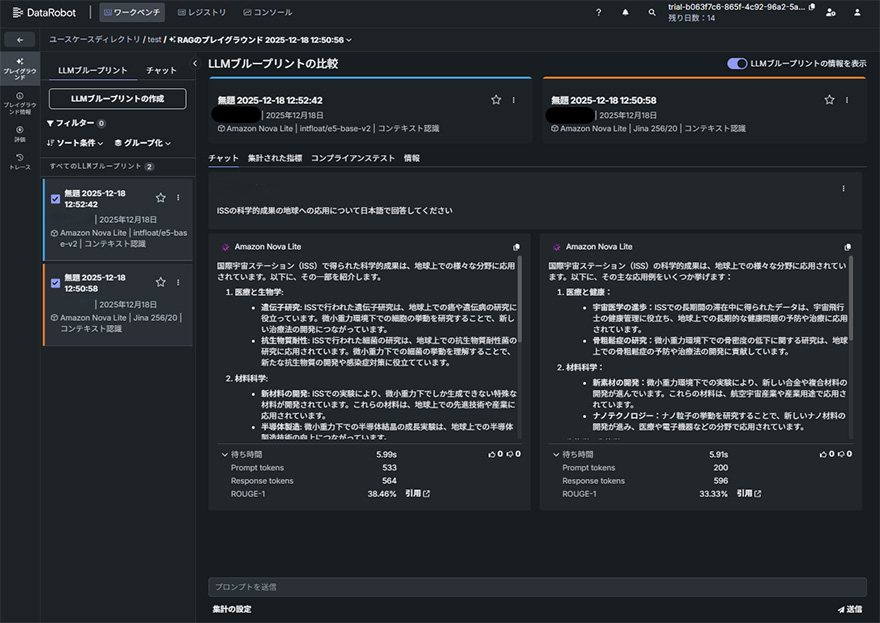Open the 引用 citation link for left response
Viewport: 880px width, 623px height.
coord(417,493)
